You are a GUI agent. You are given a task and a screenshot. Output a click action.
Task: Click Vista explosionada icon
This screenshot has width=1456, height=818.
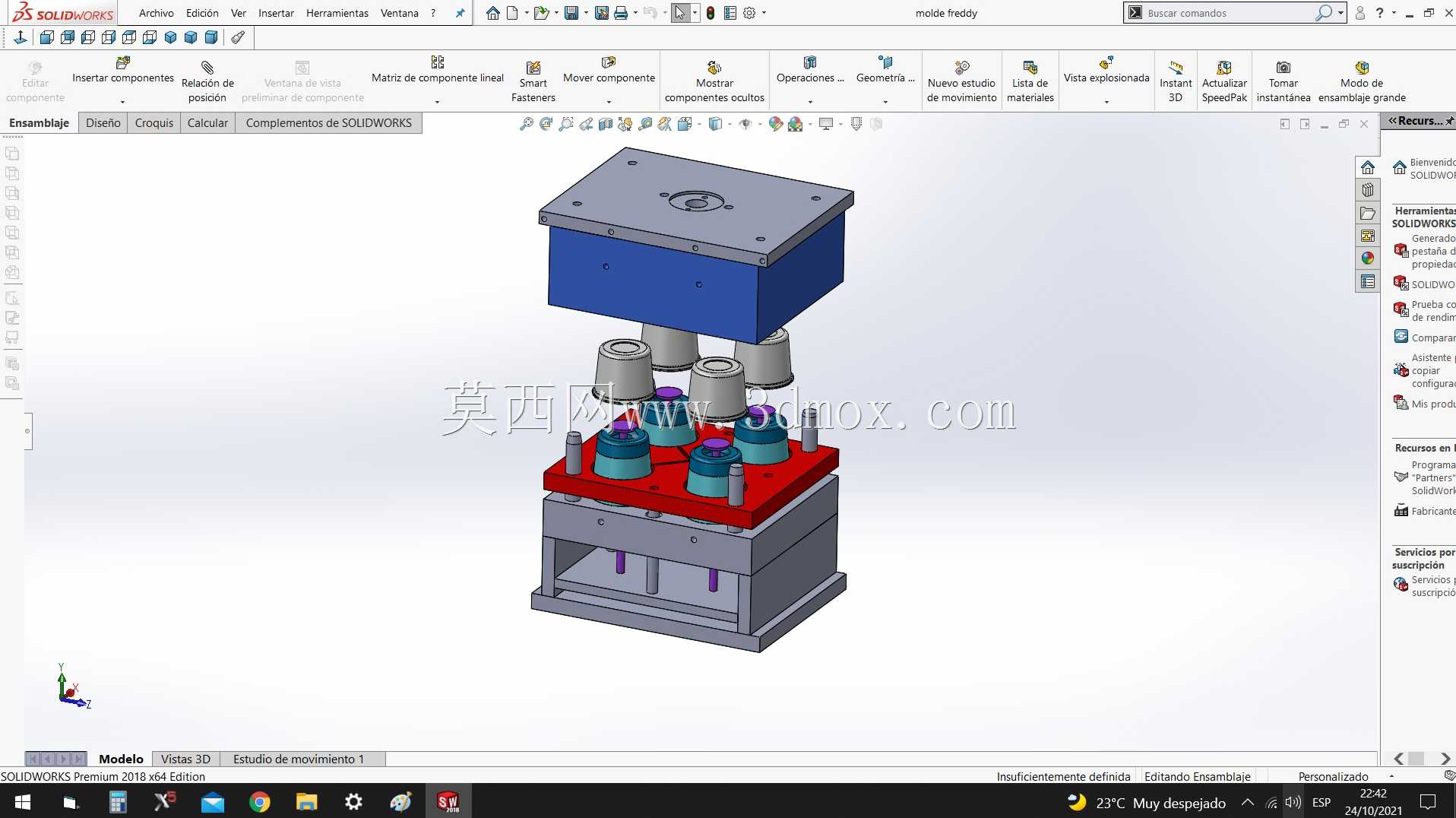click(x=1106, y=62)
